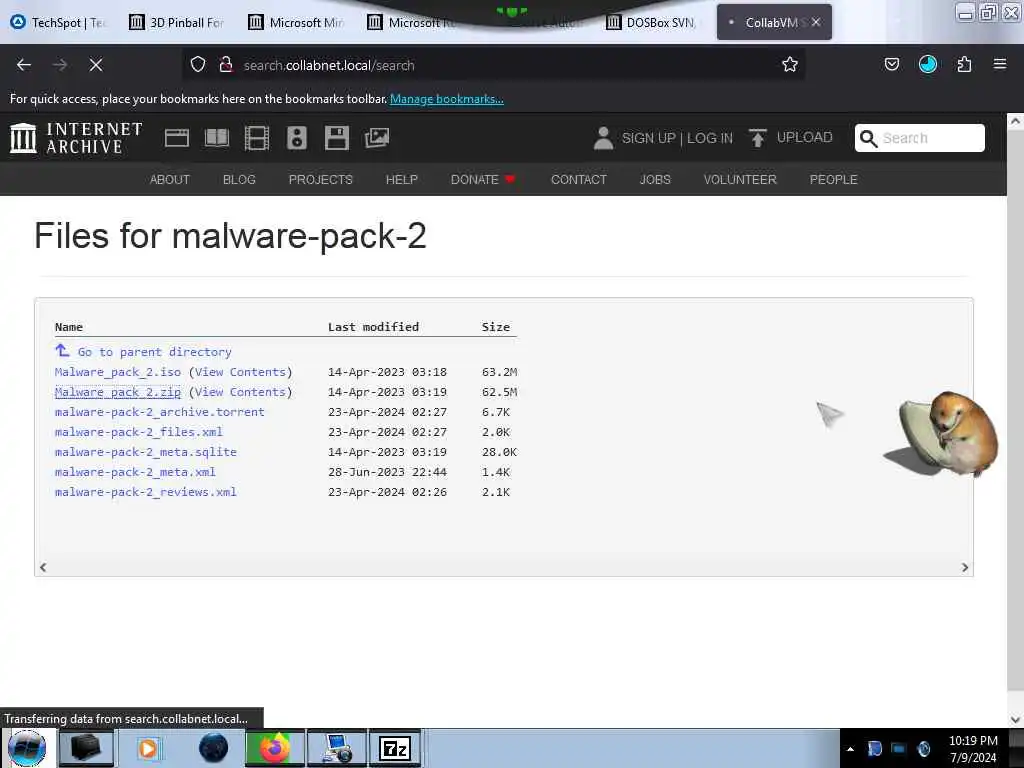The height and width of the screenshot is (768, 1024).
Task: Close the CollabVM tab
Action: click(x=816, y=22)
